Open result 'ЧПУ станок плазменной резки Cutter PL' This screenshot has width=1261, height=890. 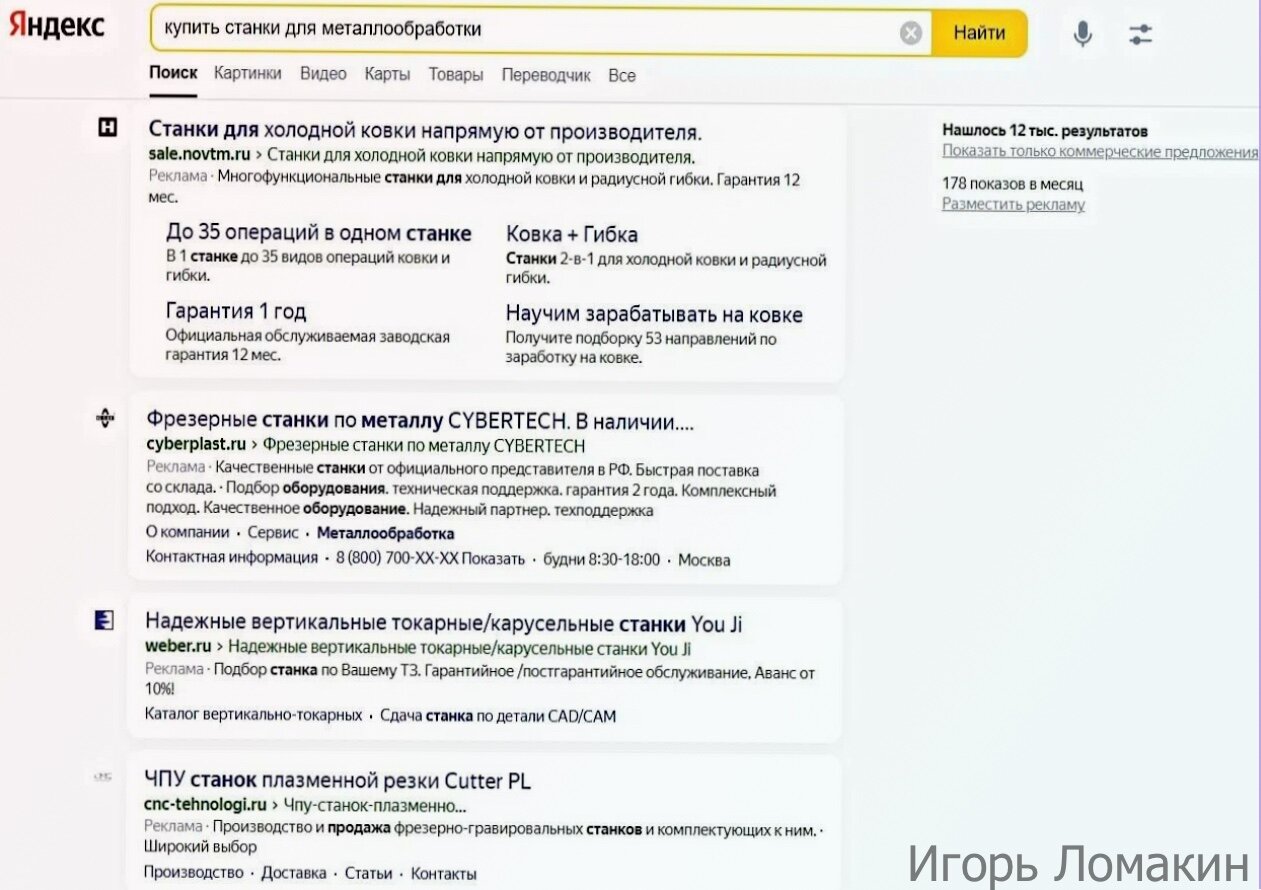point(337,780)
